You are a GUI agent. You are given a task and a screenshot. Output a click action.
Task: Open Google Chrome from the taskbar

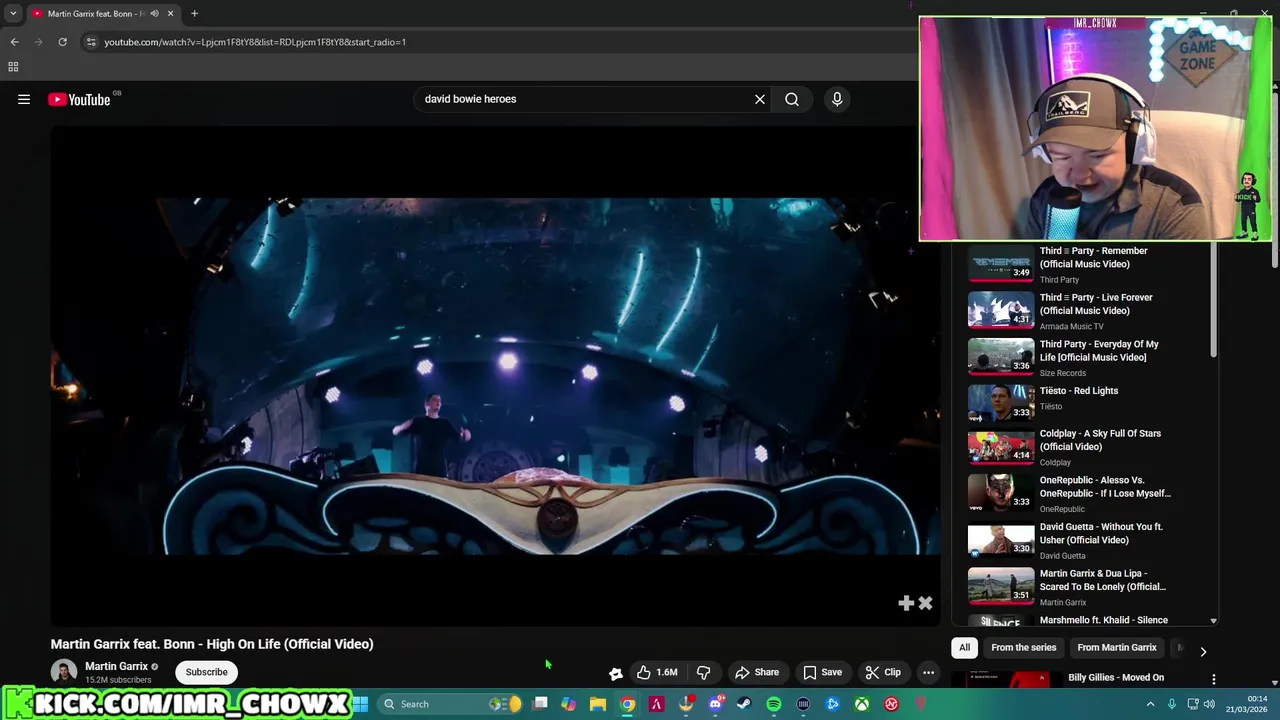627,704
